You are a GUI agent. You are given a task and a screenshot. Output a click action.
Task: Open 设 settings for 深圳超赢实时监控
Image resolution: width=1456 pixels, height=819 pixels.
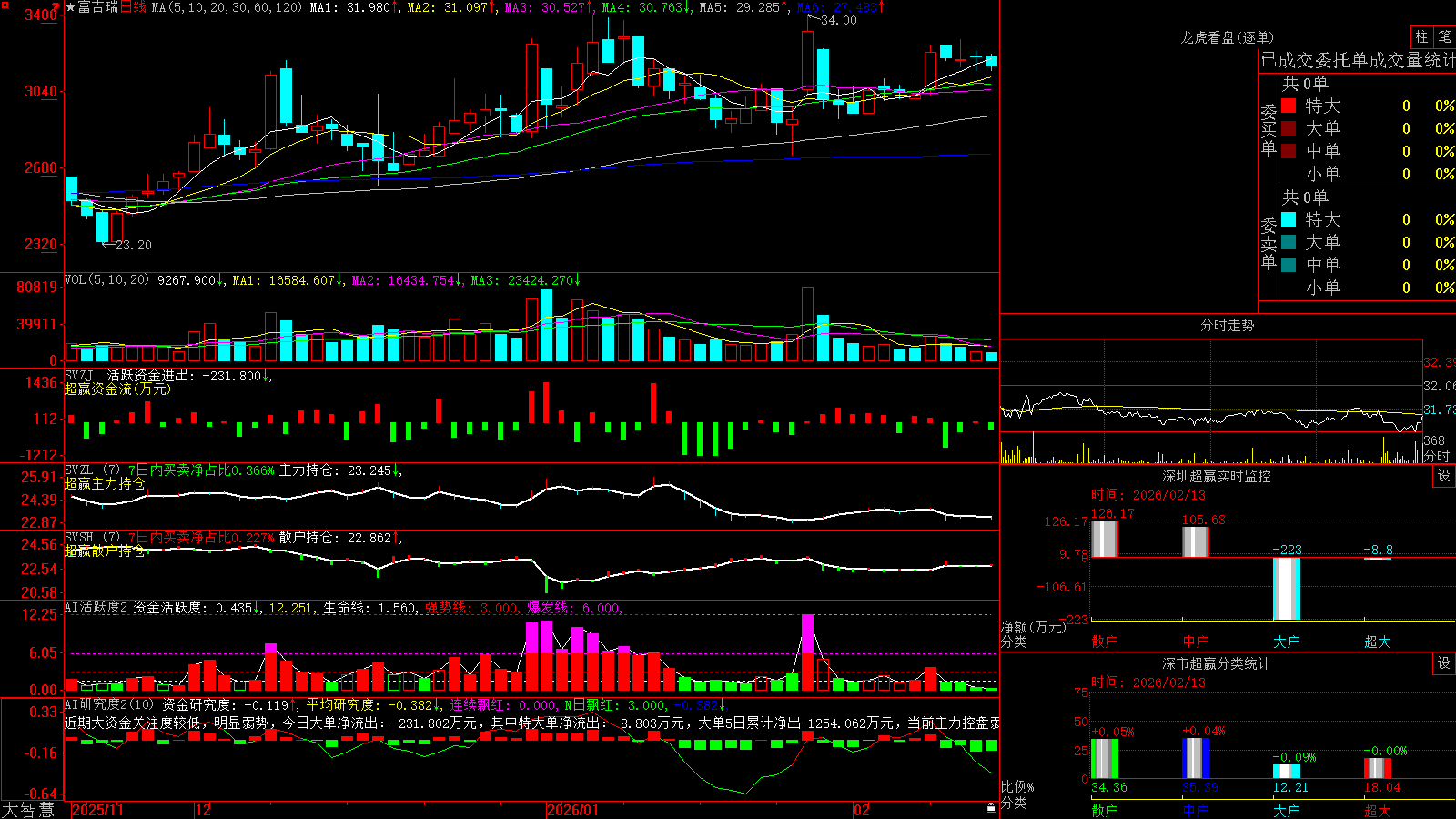[1444, 476]
